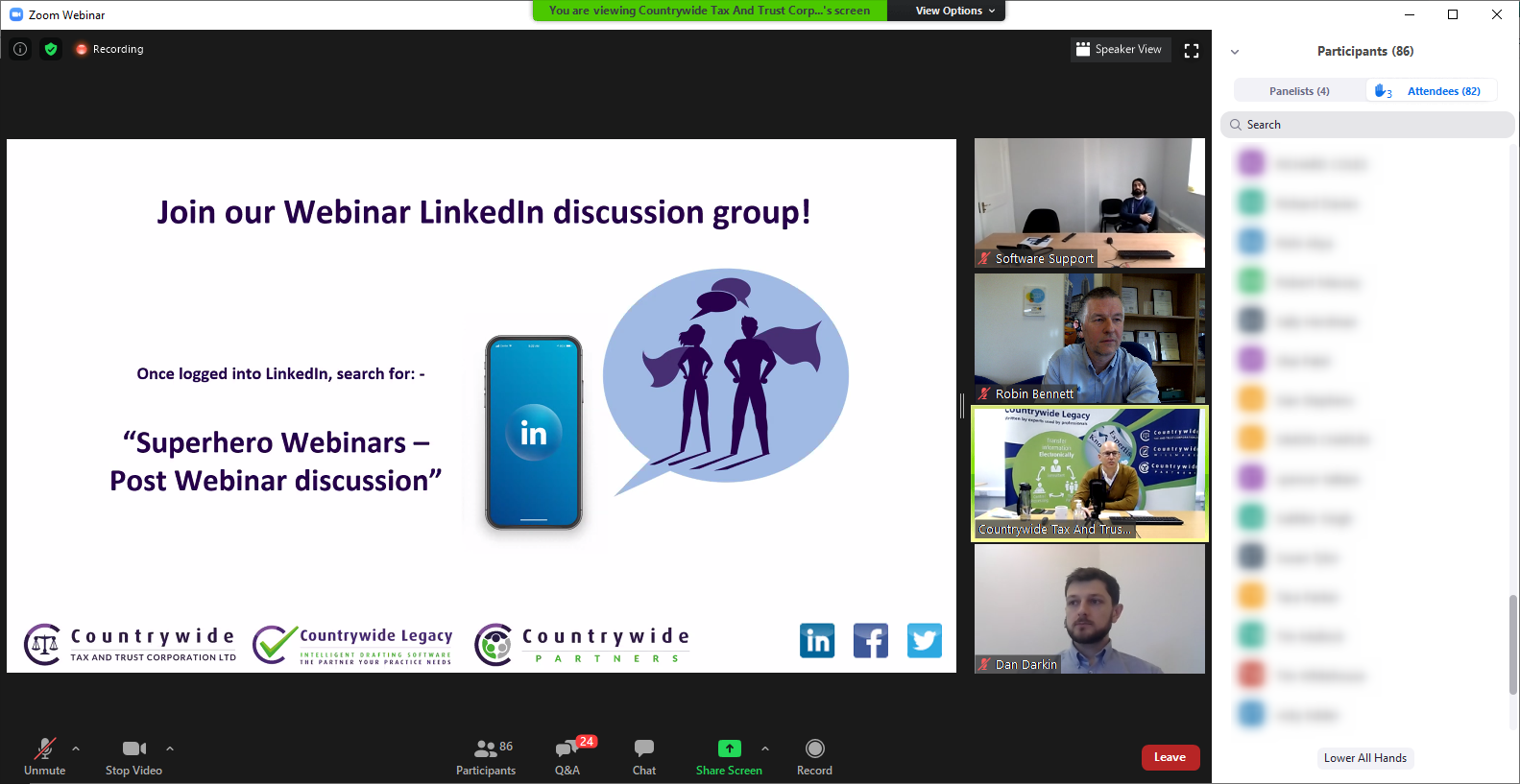Start recording with the Record button
Viewport: 1520px width, 784px height.
click(x=814, y=756)
